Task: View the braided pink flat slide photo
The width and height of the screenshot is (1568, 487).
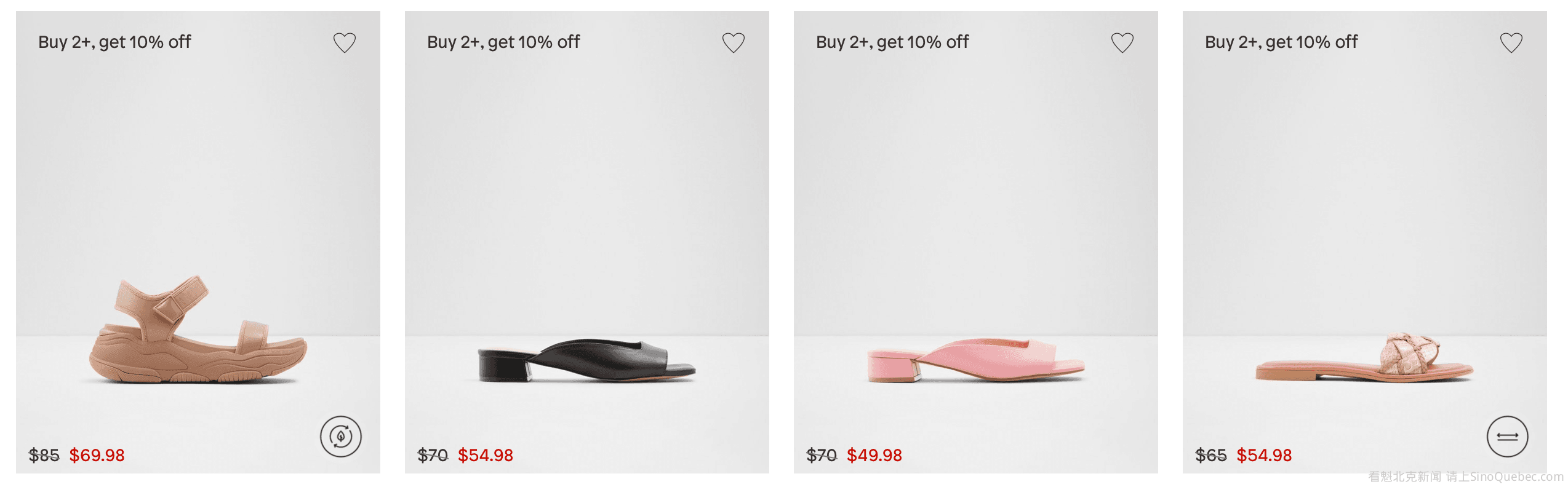Action: coord(1364,359)
